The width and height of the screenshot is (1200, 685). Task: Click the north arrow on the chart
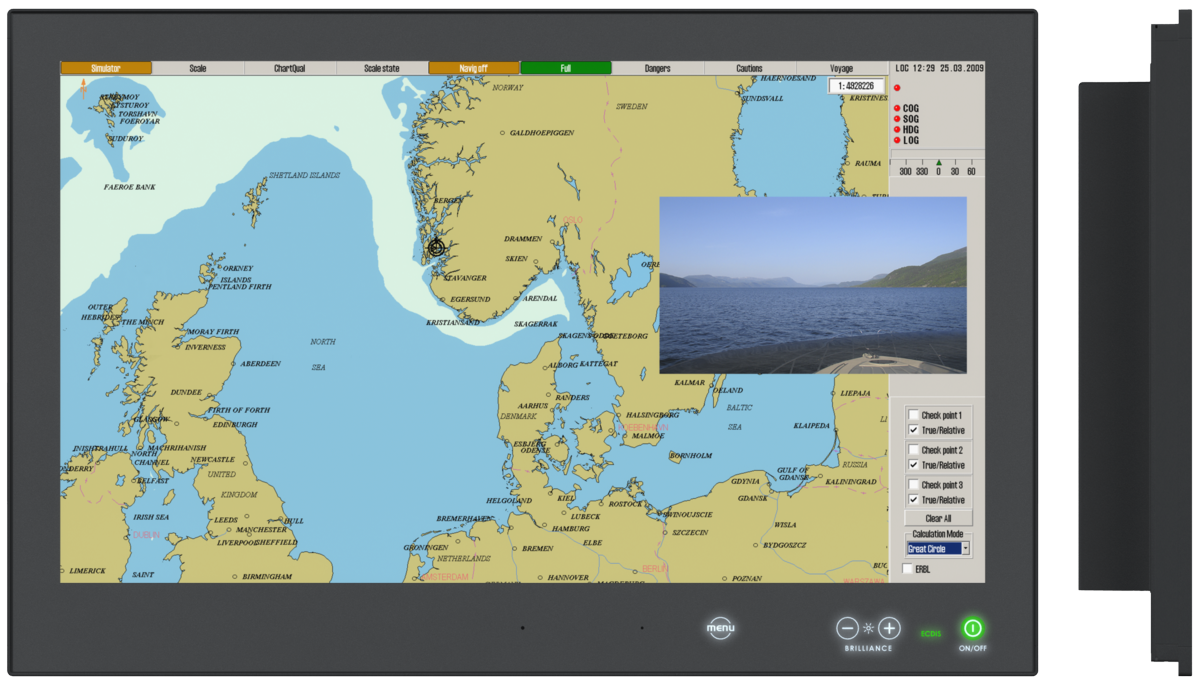click(x=83, y=88)
